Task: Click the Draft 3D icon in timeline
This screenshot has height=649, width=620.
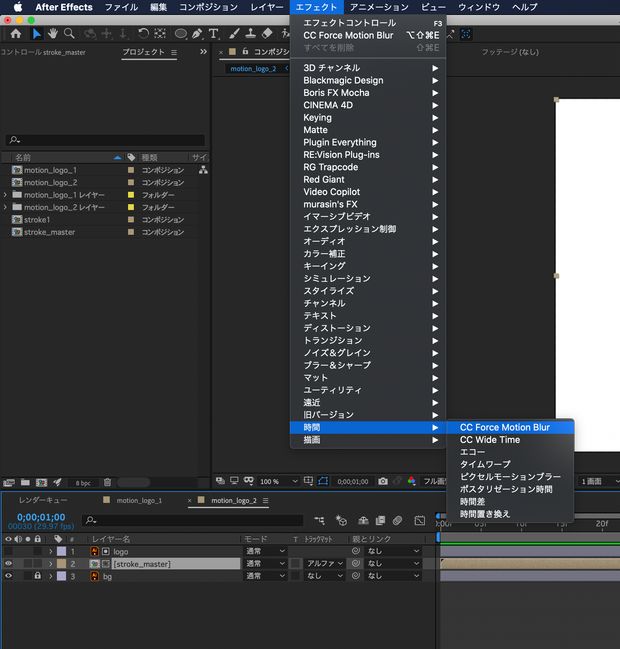Action: click(341, 521)
